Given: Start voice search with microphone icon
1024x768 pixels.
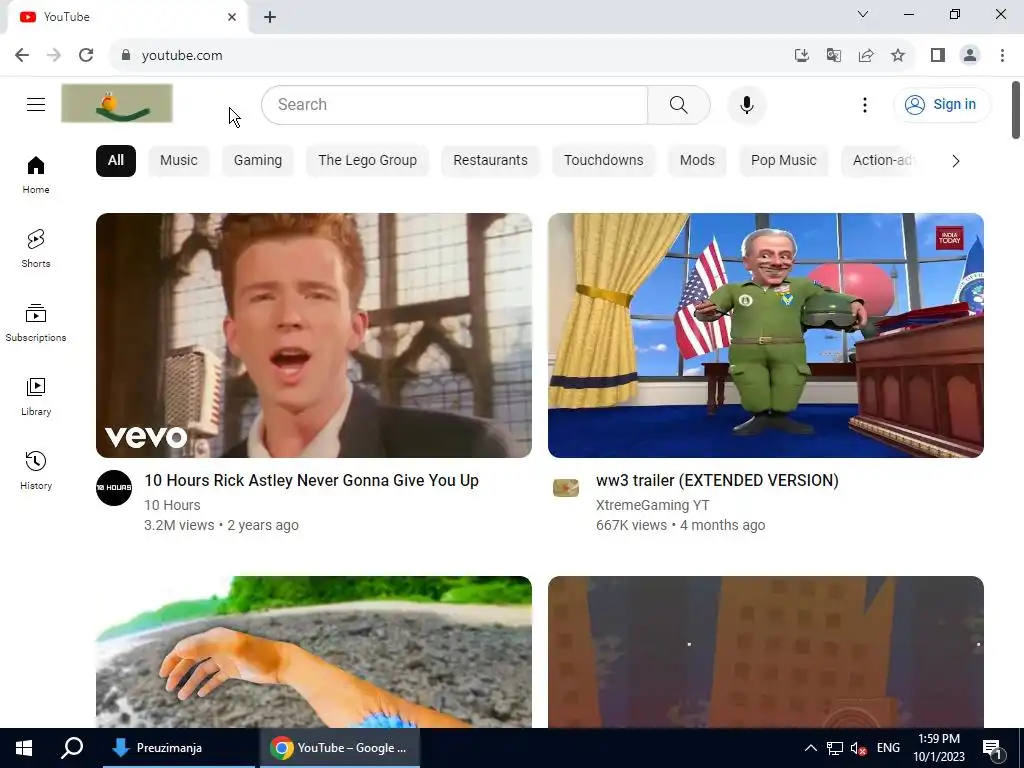Looking at the screenshot, I should pyautogui.click(x=746, y=104).
